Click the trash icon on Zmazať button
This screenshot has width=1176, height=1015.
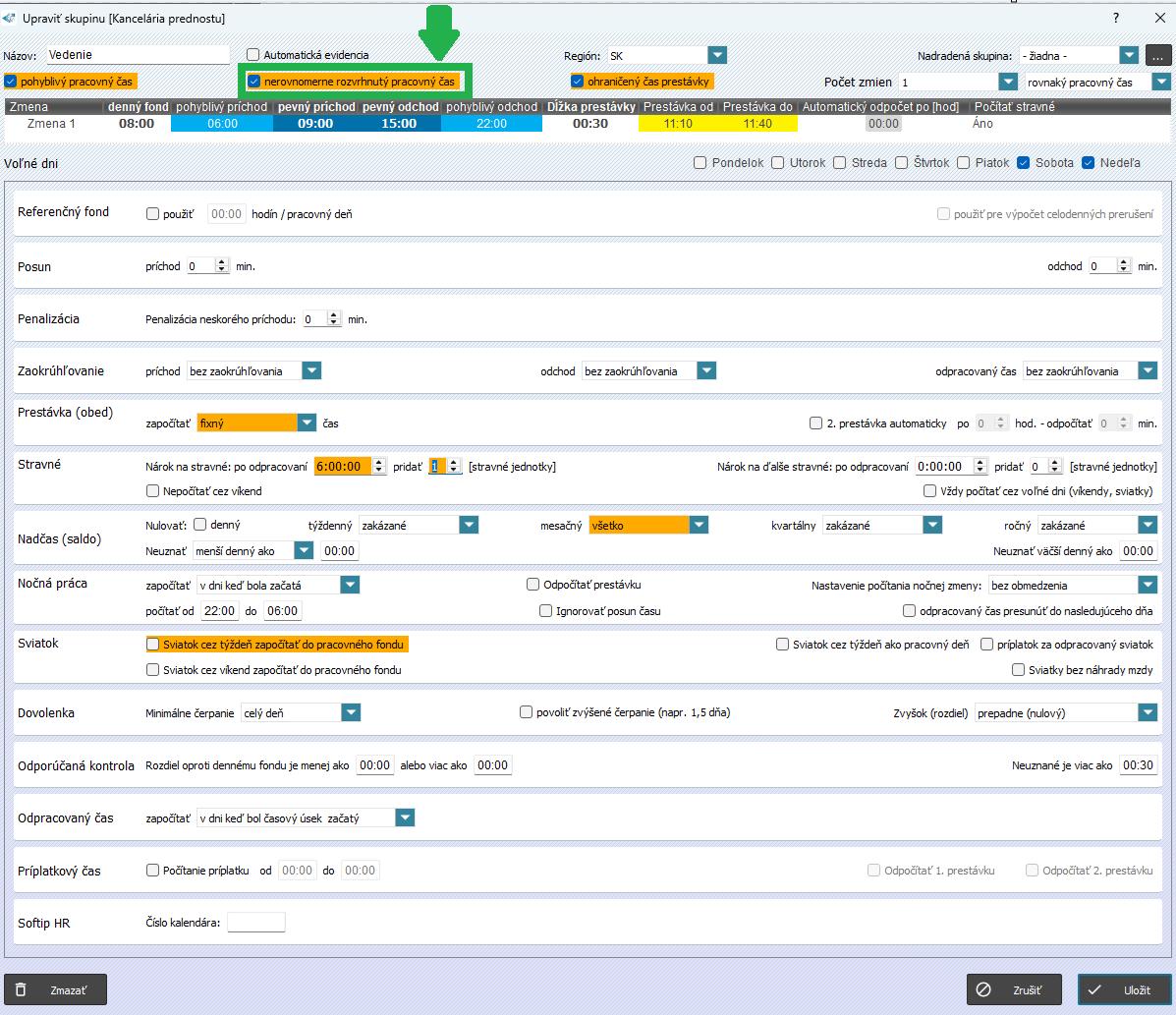22,990
